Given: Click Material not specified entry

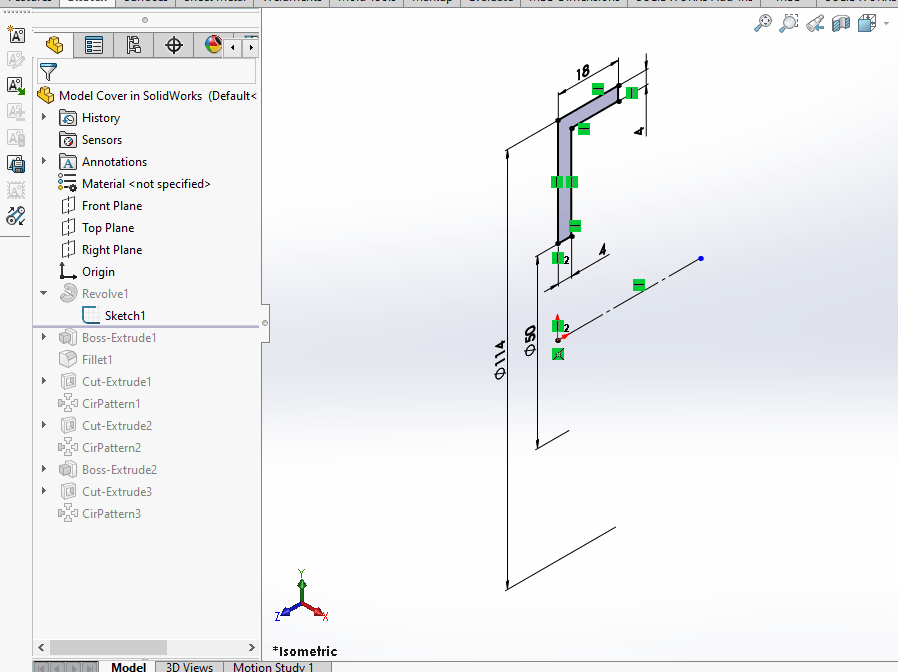Looking at the screenshot, I should pyautogui.click(x=145, y=184).
